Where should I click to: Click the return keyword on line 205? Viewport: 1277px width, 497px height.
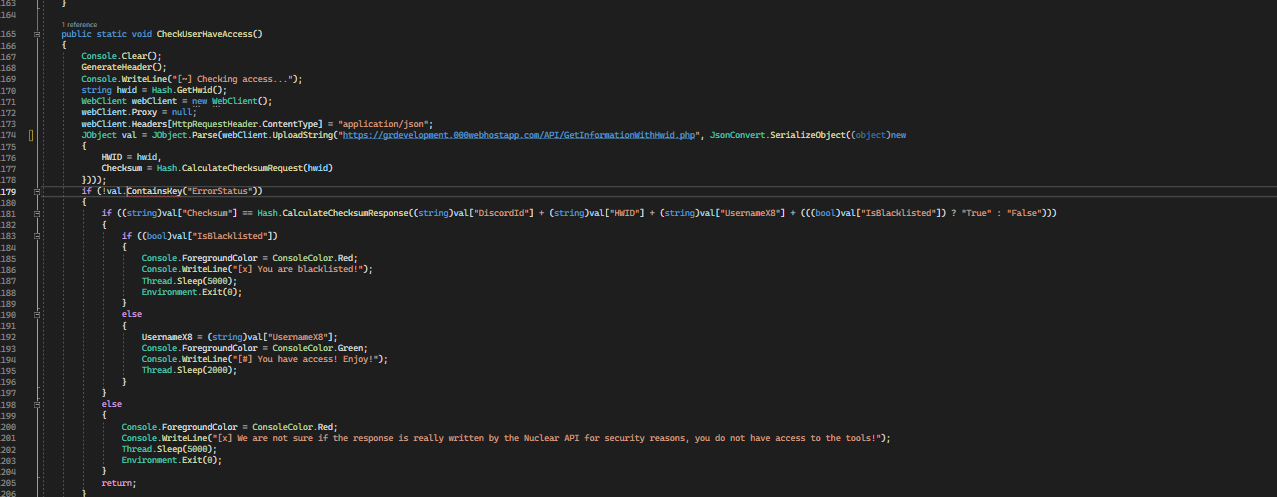(117, 482)
